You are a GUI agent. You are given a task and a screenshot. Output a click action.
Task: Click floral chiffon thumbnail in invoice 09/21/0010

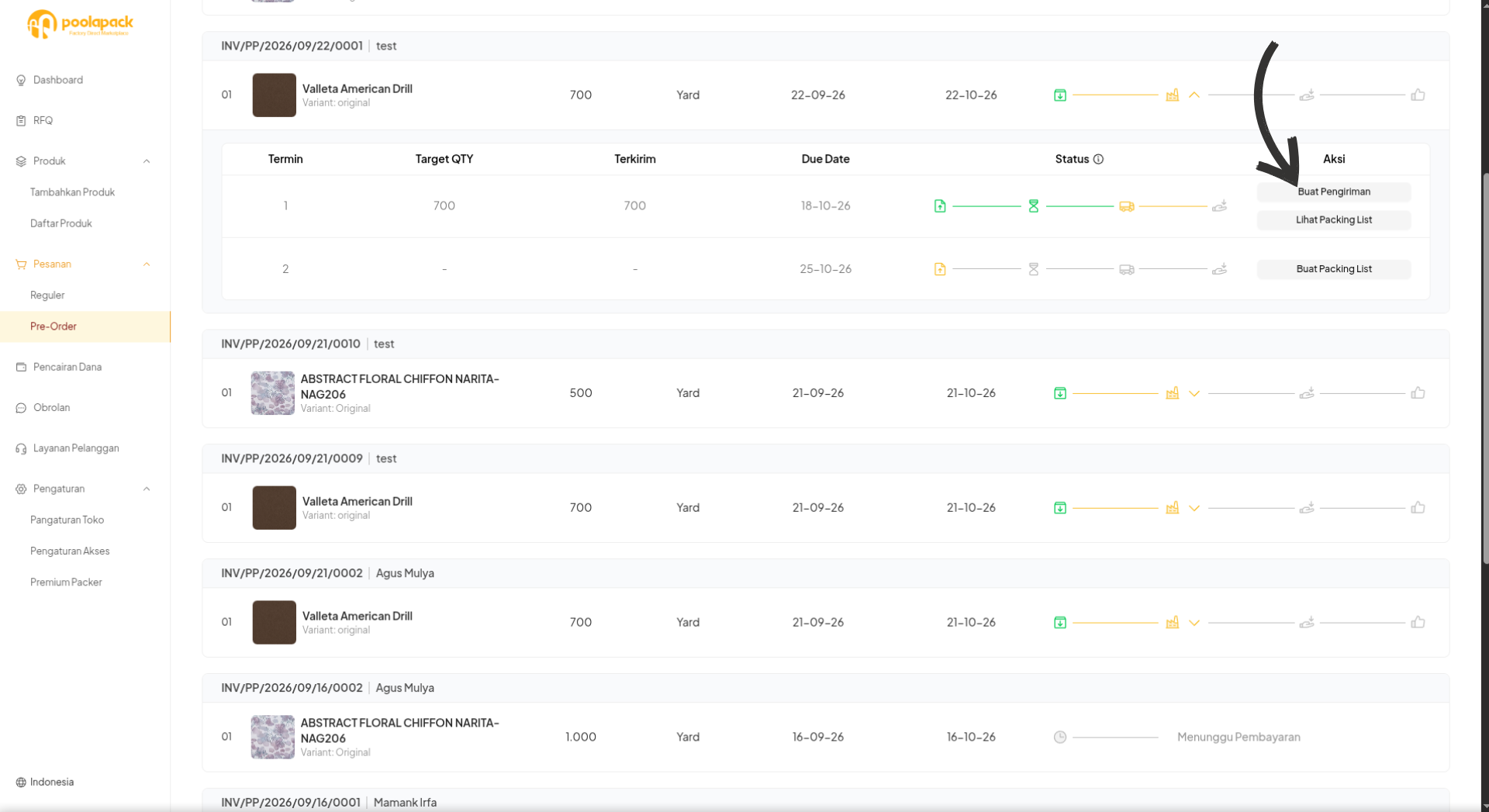coord(273,393)
